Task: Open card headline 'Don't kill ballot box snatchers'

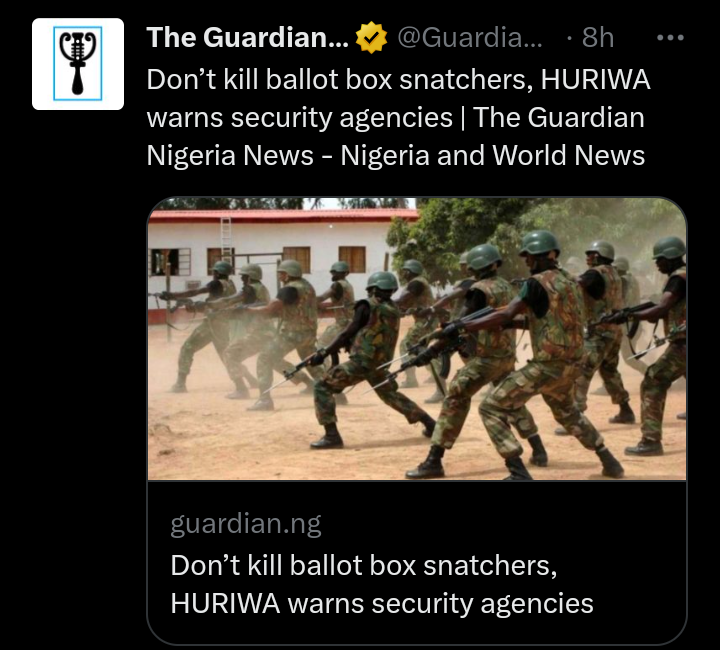Action: 364,565
